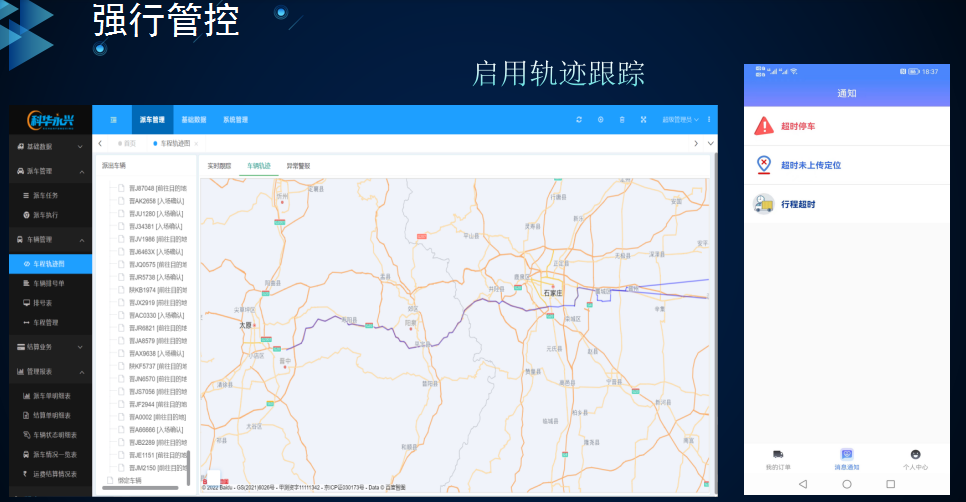This screenshot has height=502, width=966.
Task: Open the 超级管理员 user dropdown
Action: 680,119
